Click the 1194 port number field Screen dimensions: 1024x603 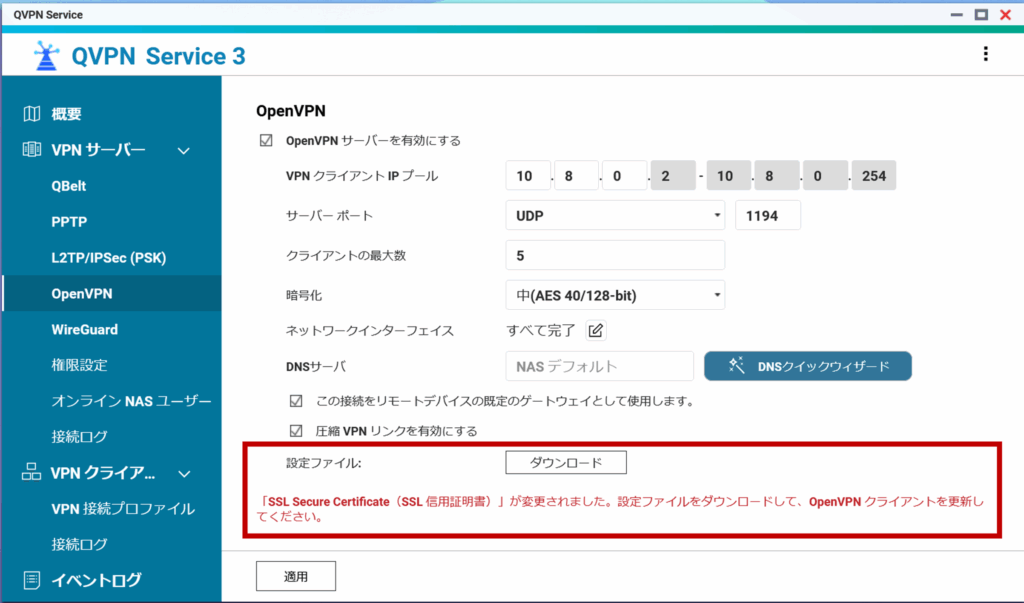[767, 215]
